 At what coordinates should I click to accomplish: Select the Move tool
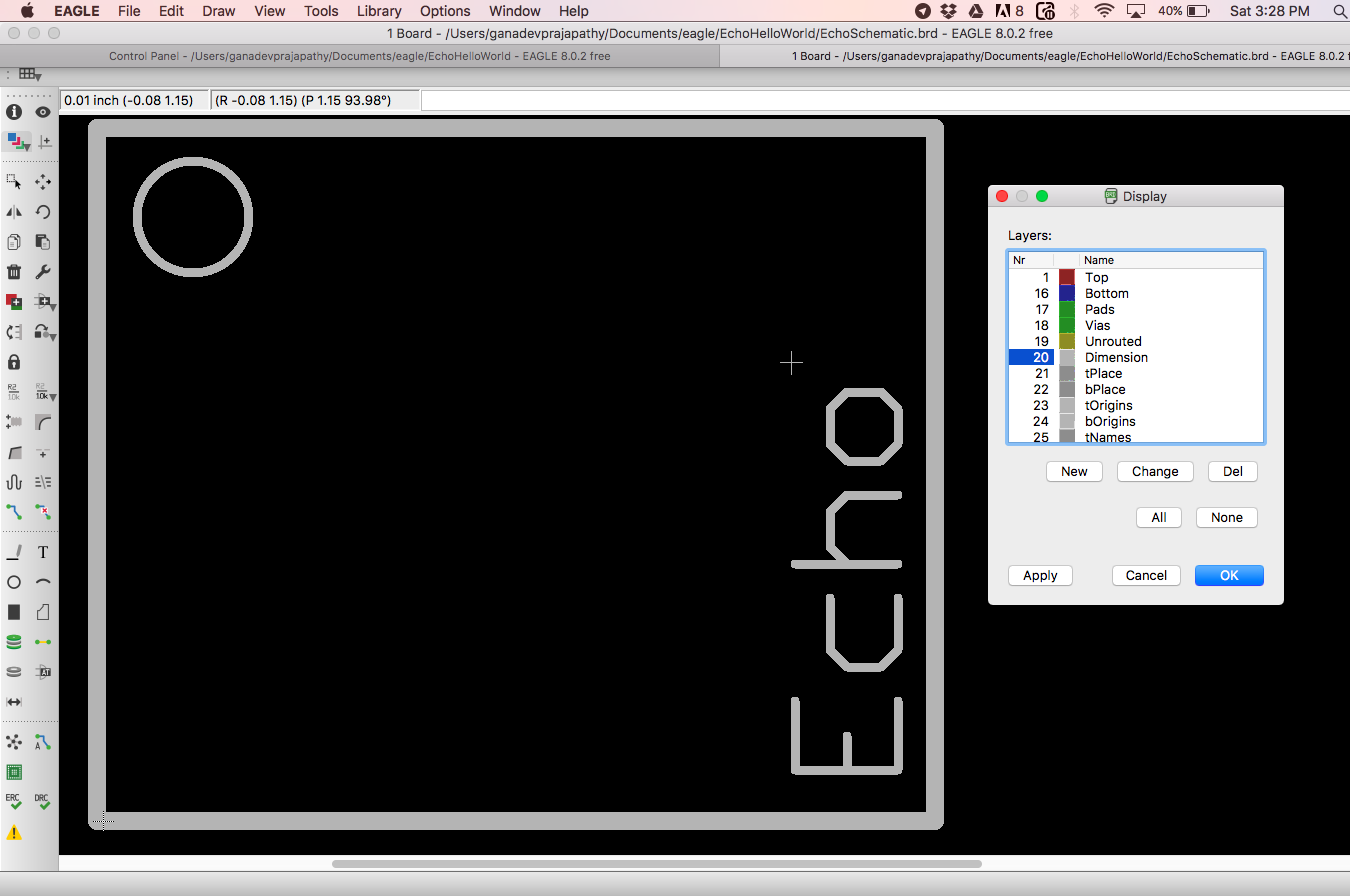43,182
